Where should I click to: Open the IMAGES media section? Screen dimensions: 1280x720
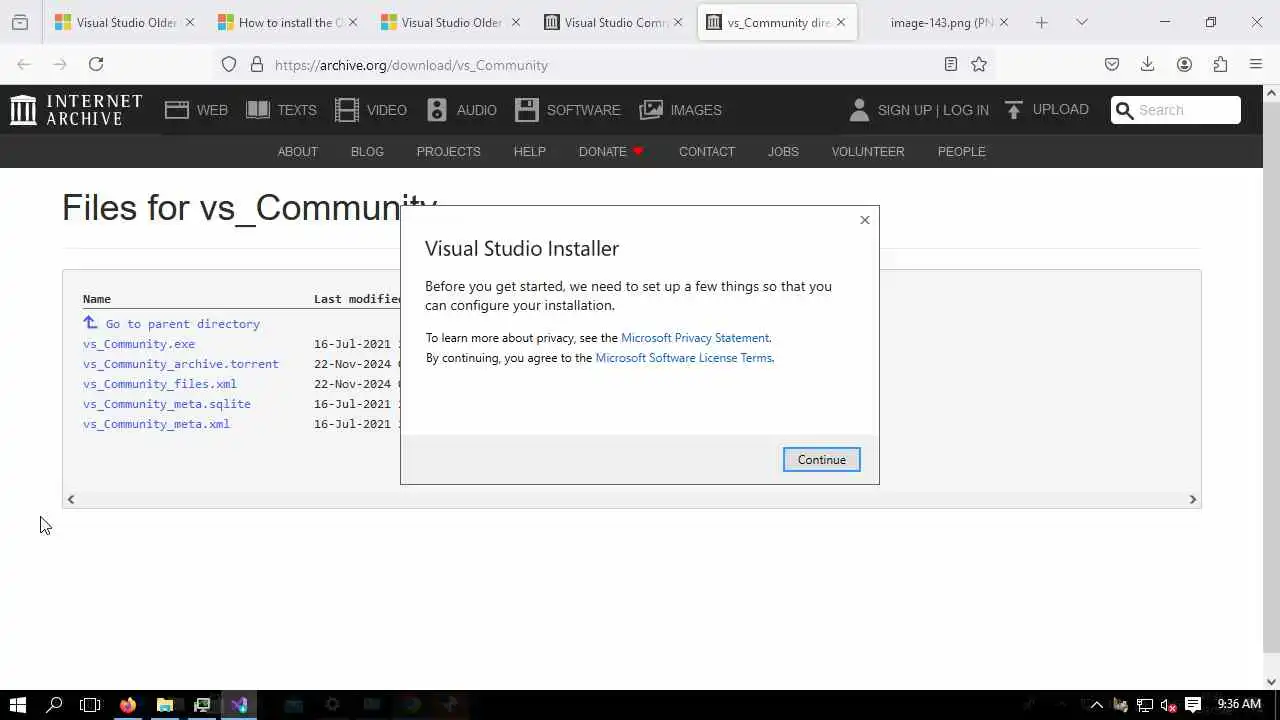[x=681, y=110]
